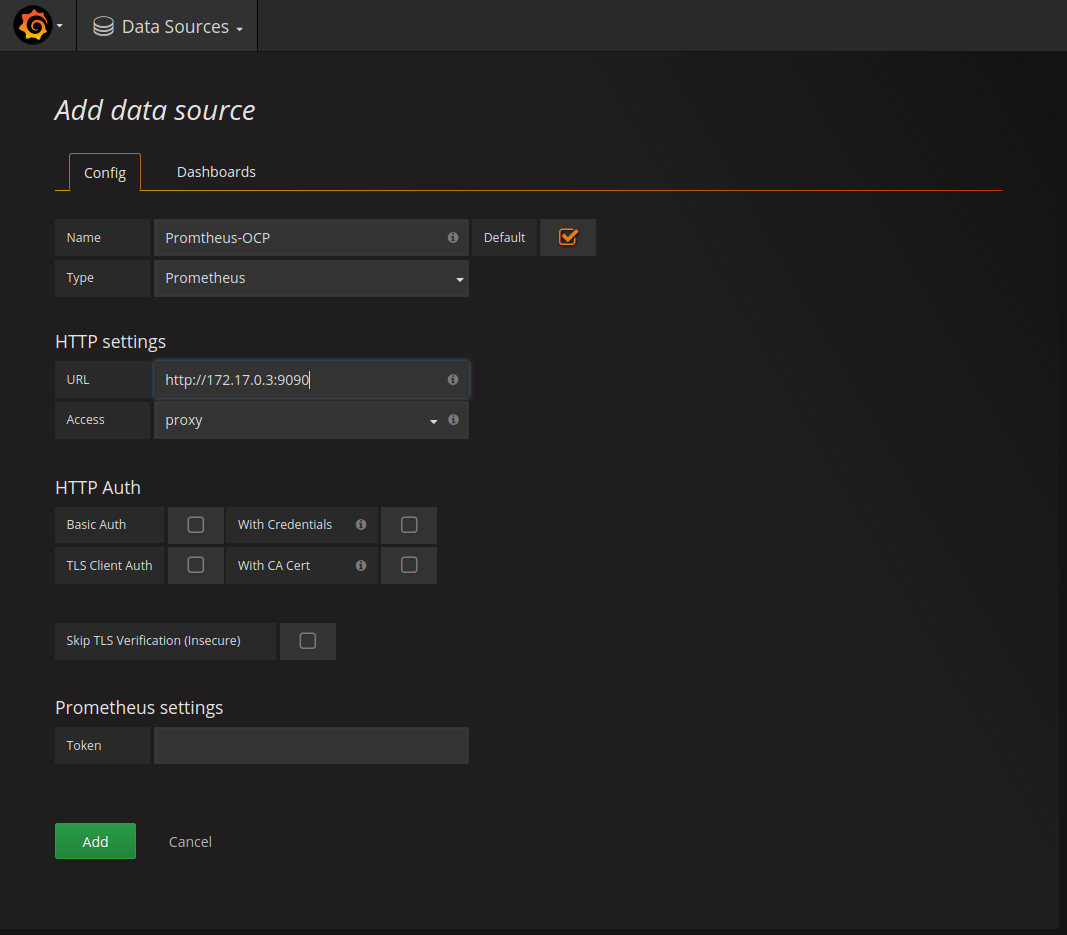Image resolution: width=1067 pixels, height=935 pixels.
Task: Enable the With Credentials checkbox
Action: [409, 525]
